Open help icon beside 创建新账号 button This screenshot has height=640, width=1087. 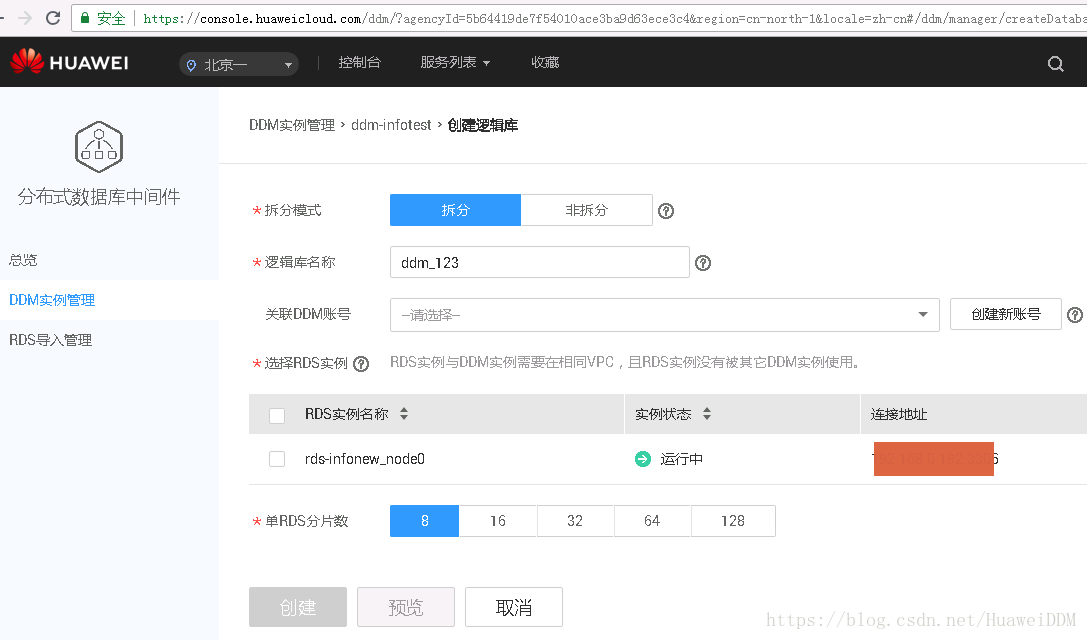[1075, 315]
